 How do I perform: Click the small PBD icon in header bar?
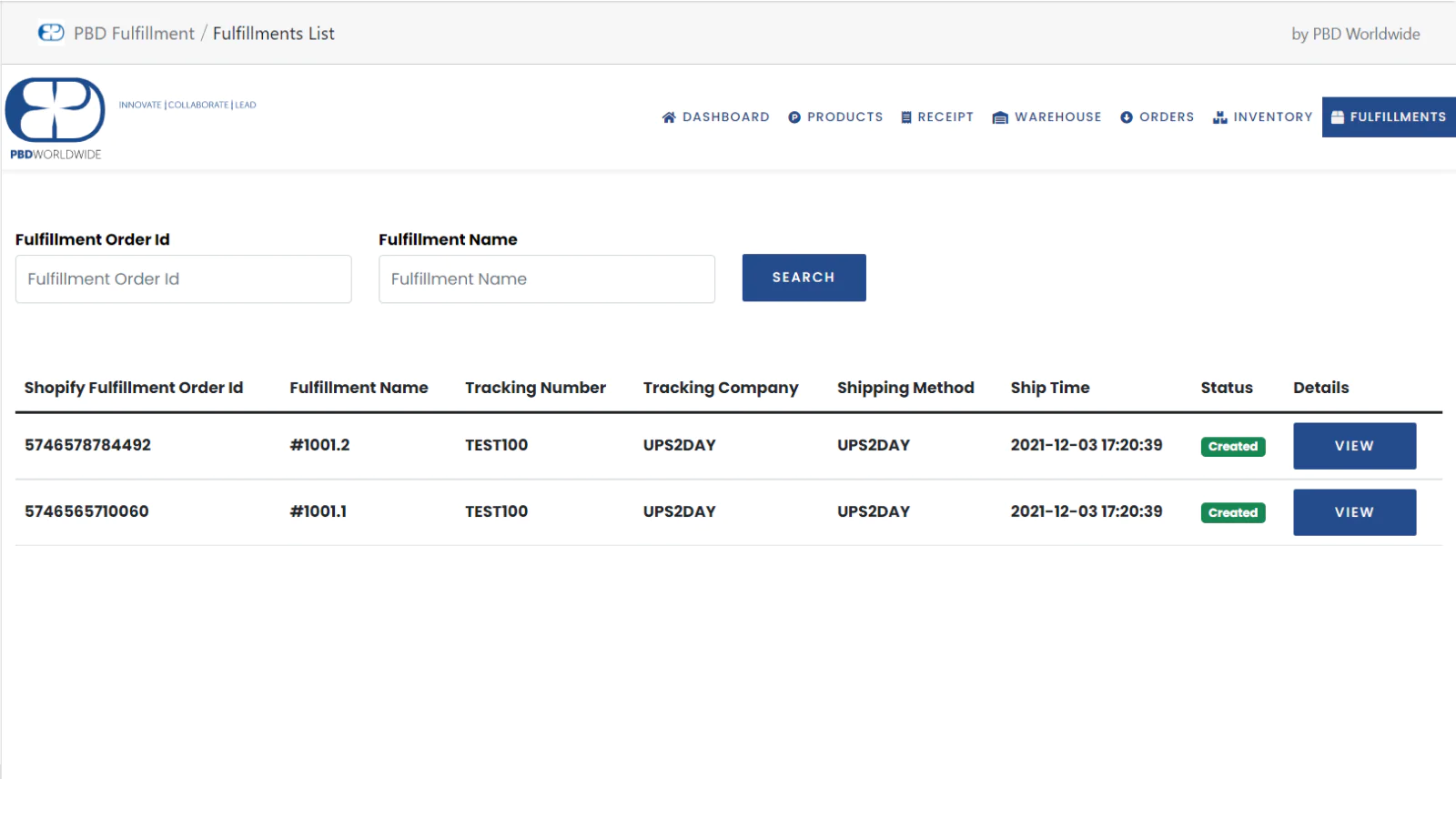click(51, 33)
